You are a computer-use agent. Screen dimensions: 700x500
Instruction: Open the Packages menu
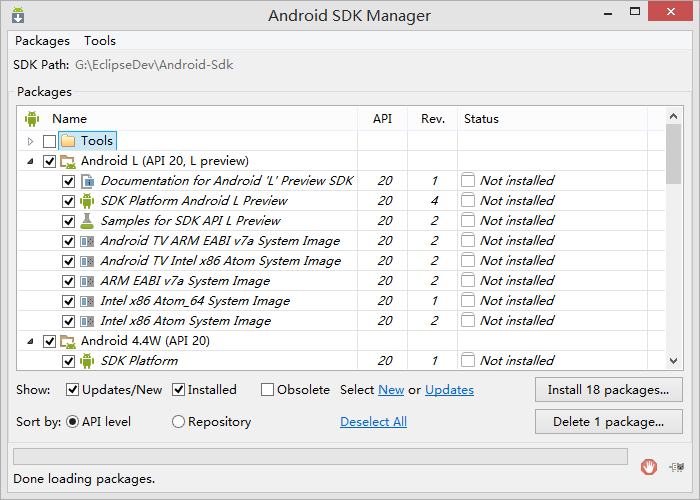click(43, 41)
